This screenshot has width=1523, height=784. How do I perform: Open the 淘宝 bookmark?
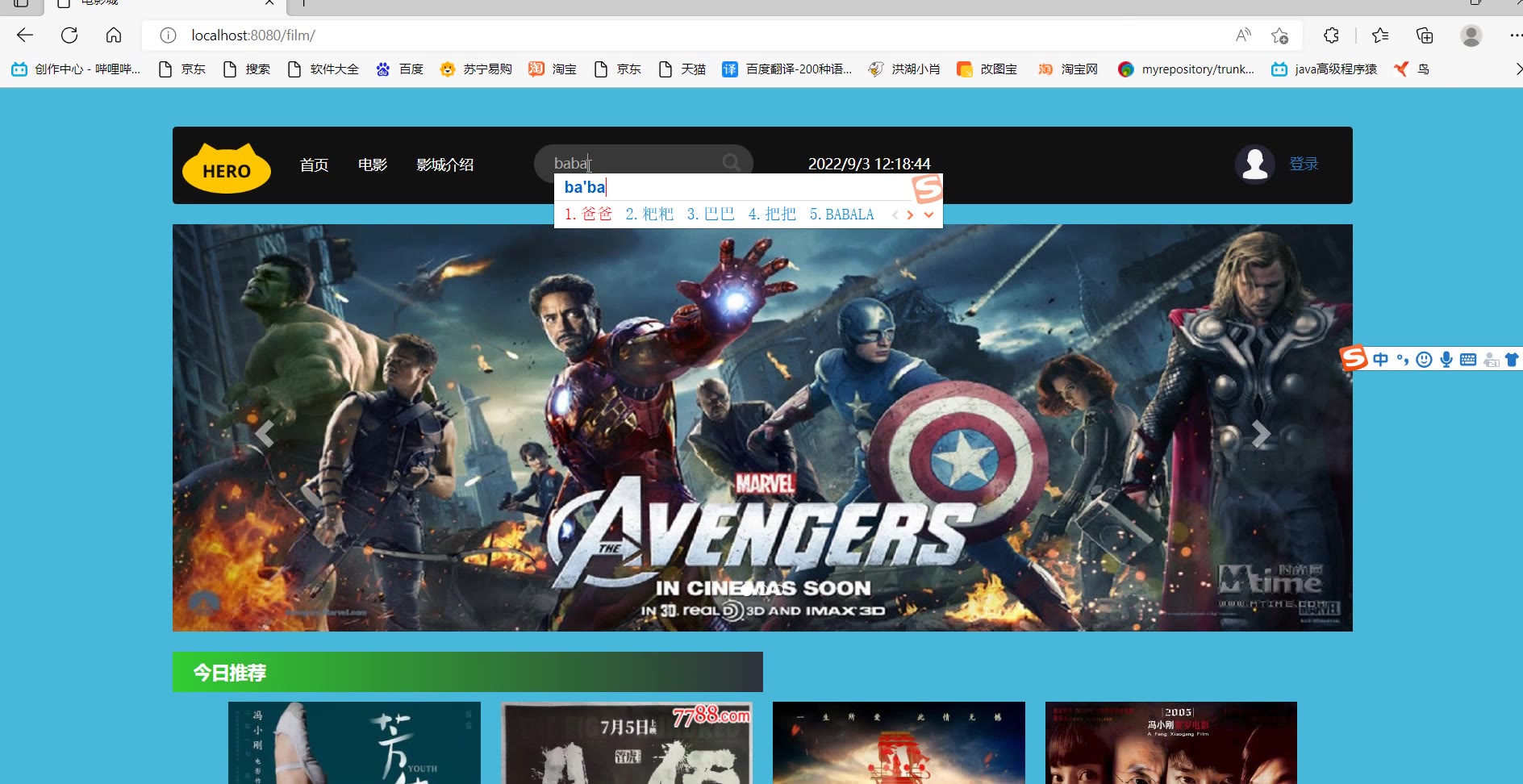pyautogui.click(x=553, y=69)
